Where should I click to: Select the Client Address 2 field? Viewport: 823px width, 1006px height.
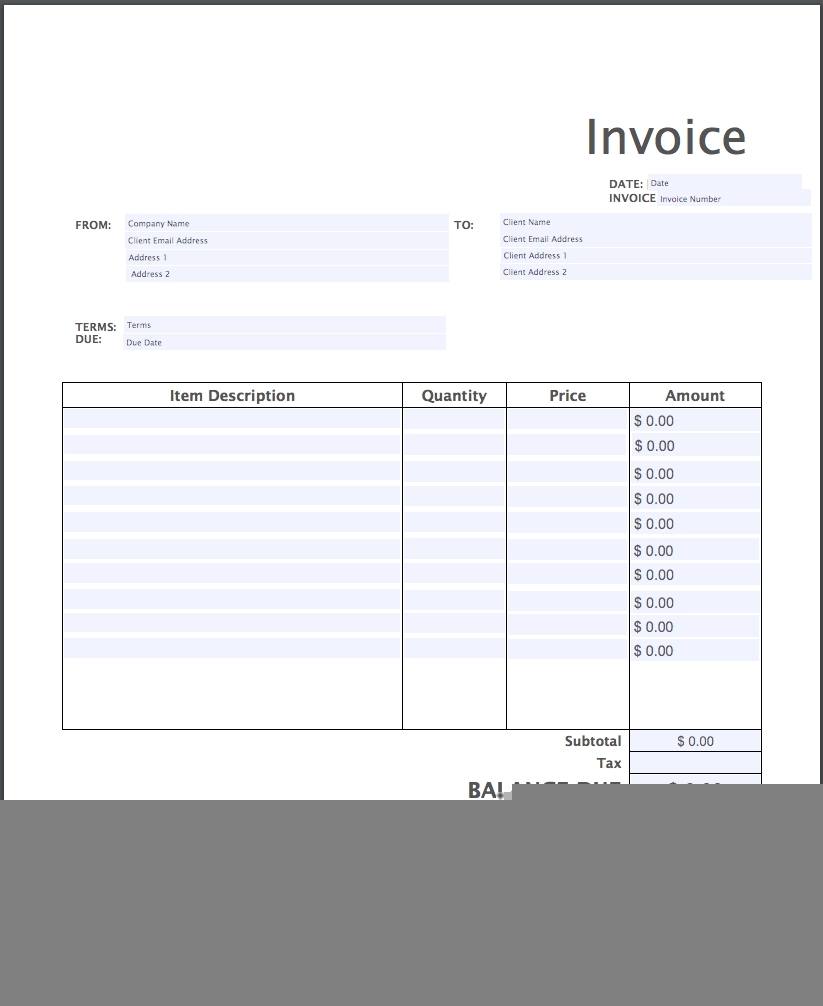655,272
